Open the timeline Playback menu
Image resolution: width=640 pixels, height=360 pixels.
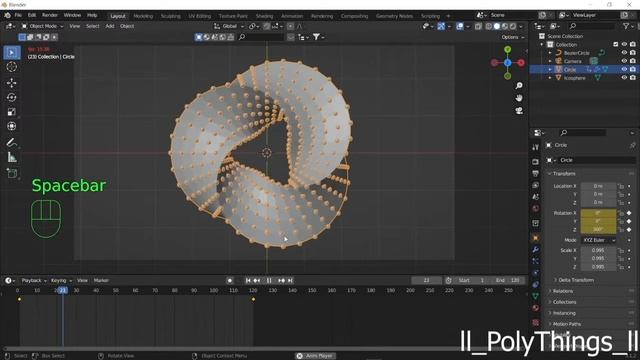33,280
